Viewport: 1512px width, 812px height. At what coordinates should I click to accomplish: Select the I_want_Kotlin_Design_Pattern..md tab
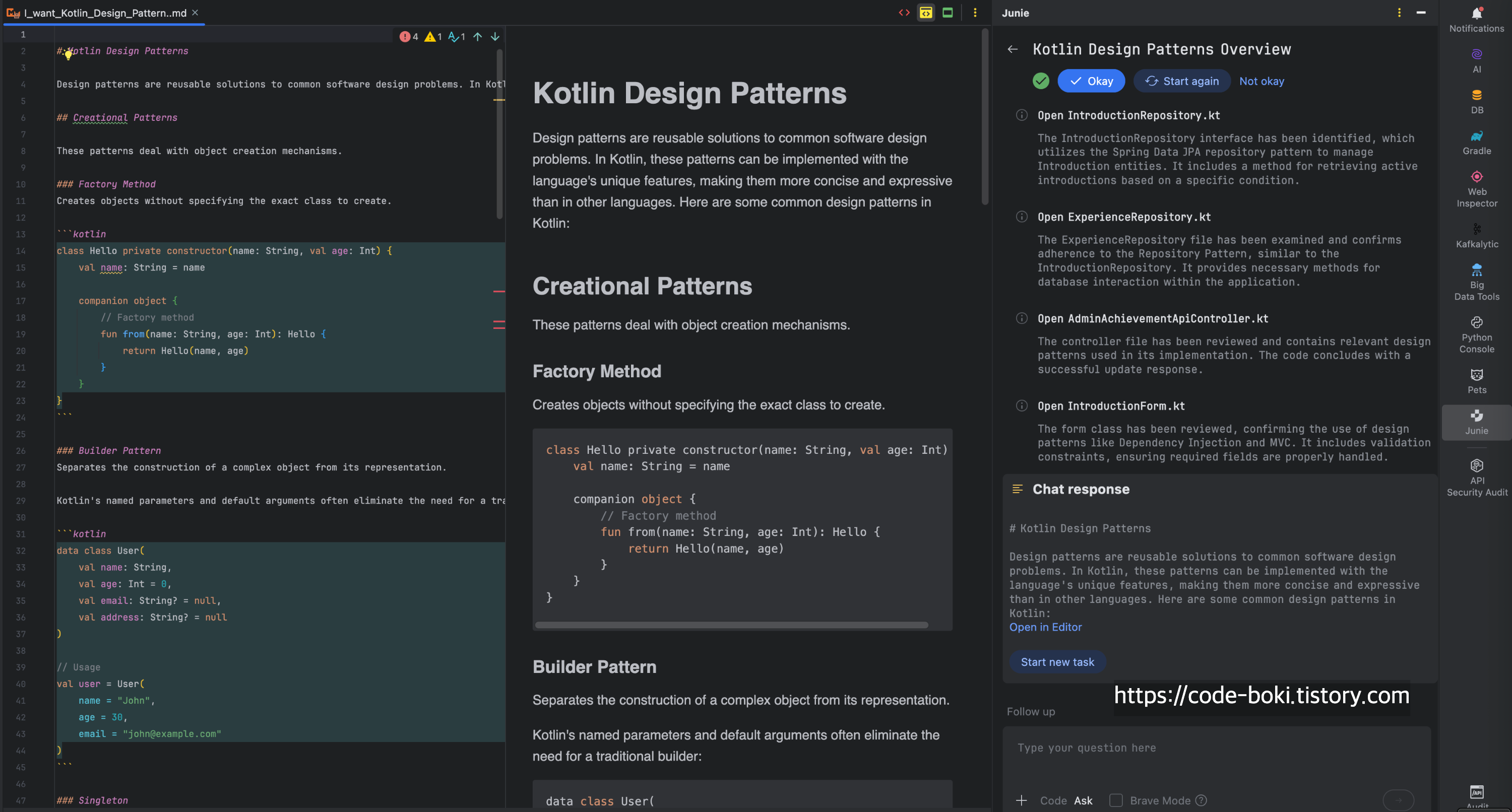(x=104, y=12)
